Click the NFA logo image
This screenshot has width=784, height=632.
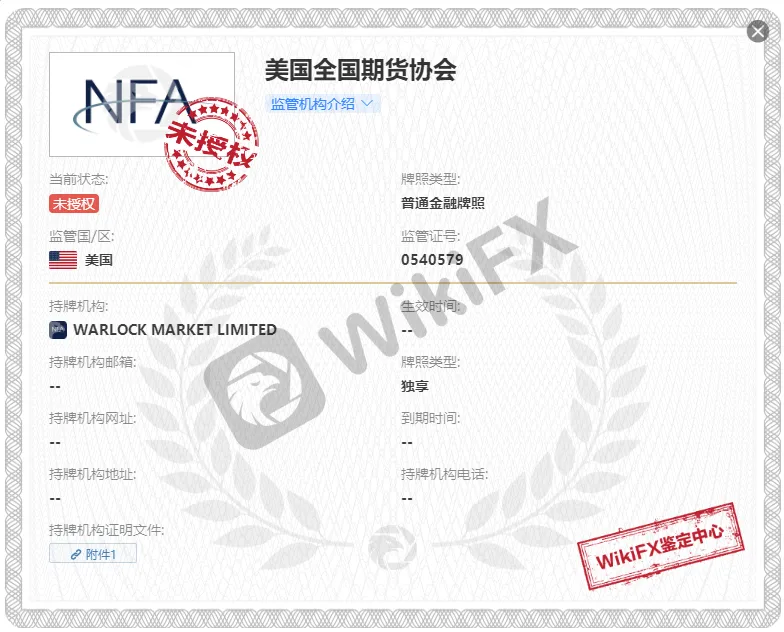tap(142, 104)
